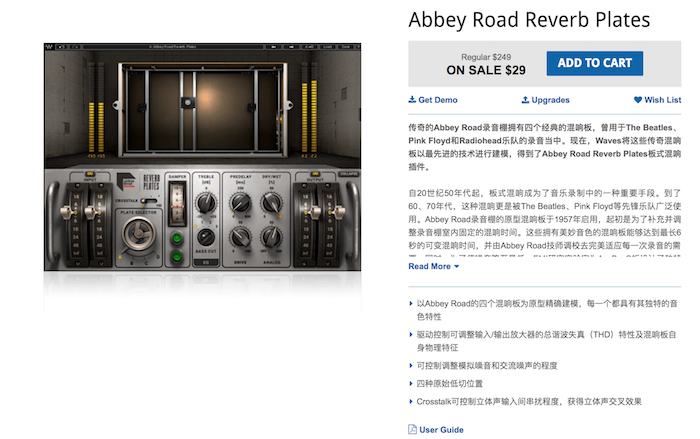Click the Abbey Road Studios logo in plugin
The image size is (700, 439).
[x=126, y=181]
